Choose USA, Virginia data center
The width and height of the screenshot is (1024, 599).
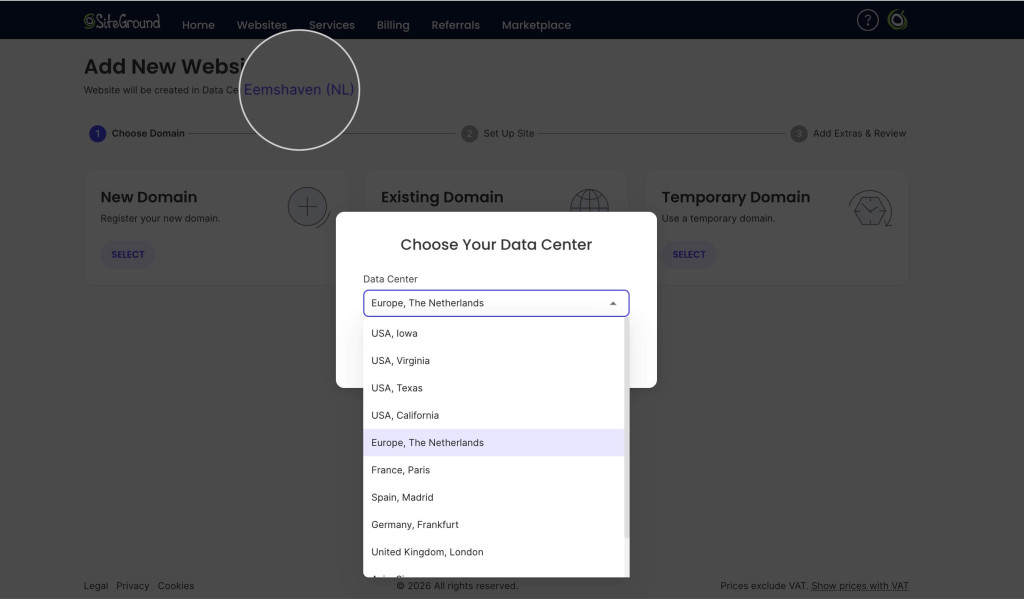pos(494,361)
